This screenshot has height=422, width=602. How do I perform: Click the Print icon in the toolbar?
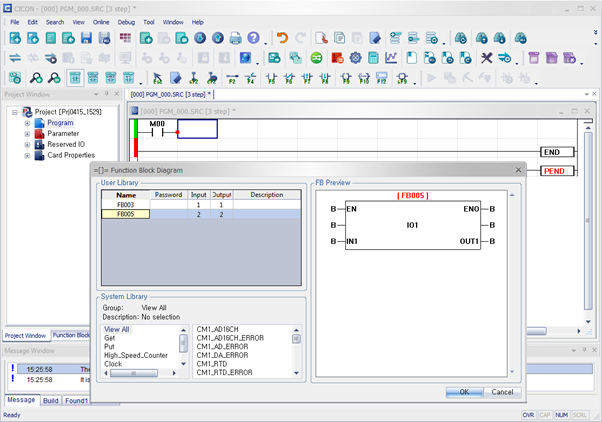click(x=236, y=38)
